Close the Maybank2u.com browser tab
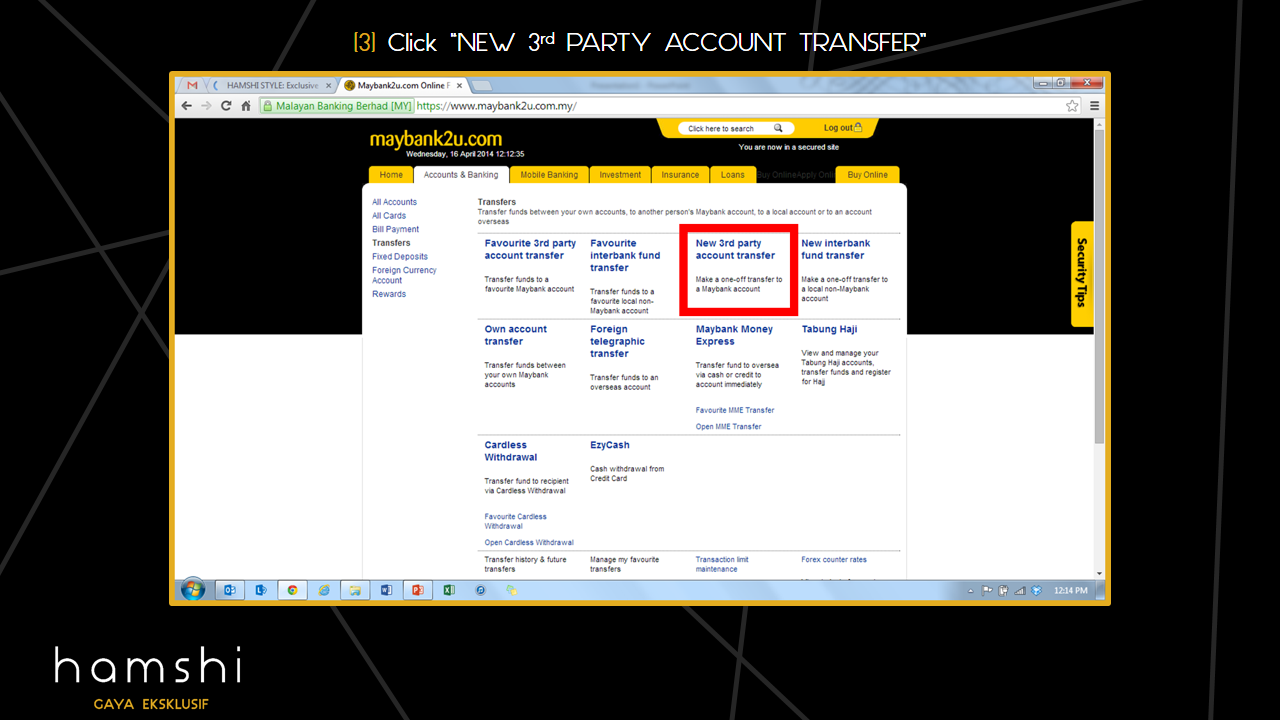 [459, 86]
